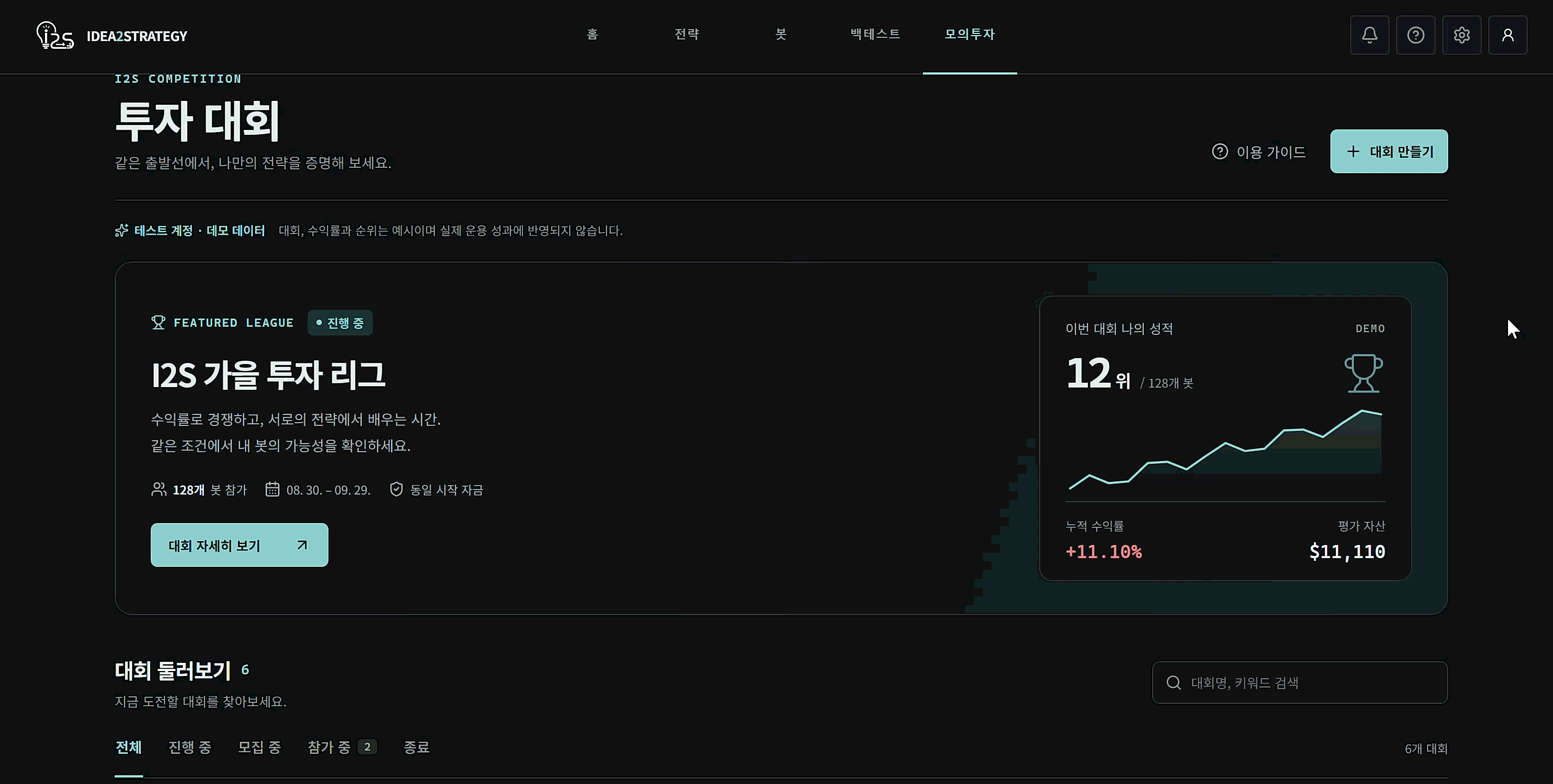Click the I2S lightbulb logo

click(55, 36)
